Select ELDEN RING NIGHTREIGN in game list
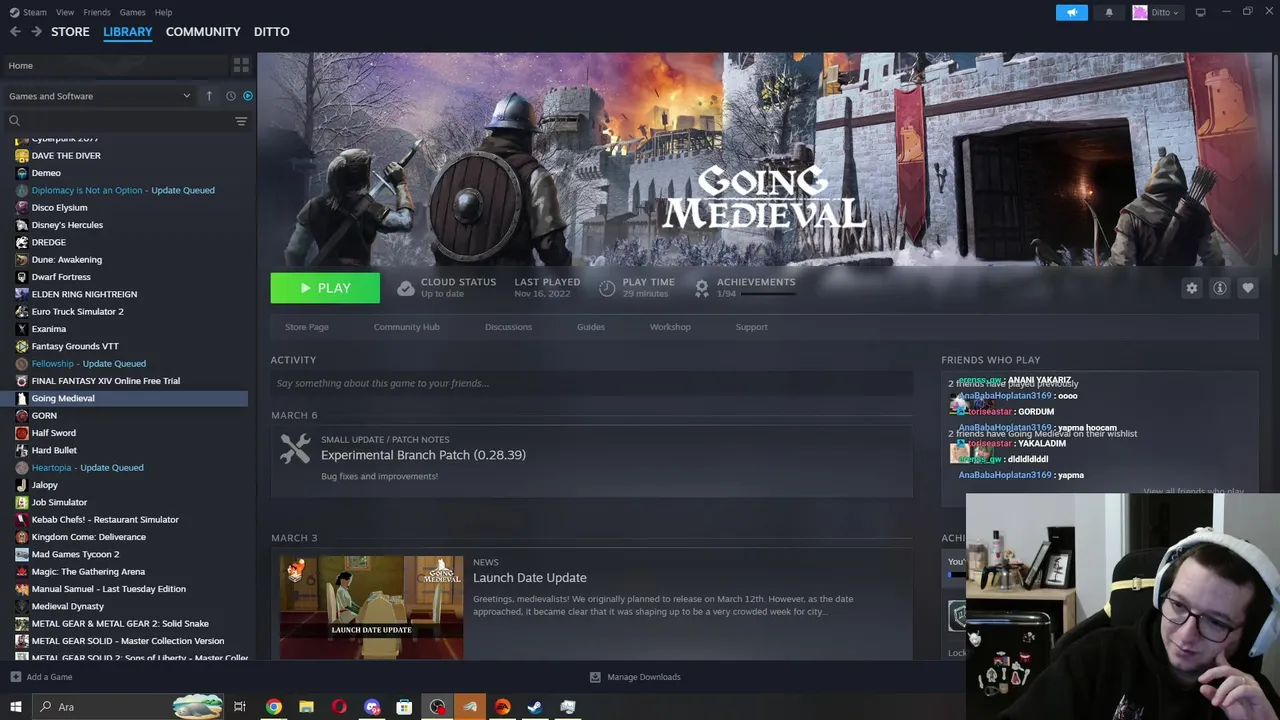1280x720 pixels. (84, 295)
